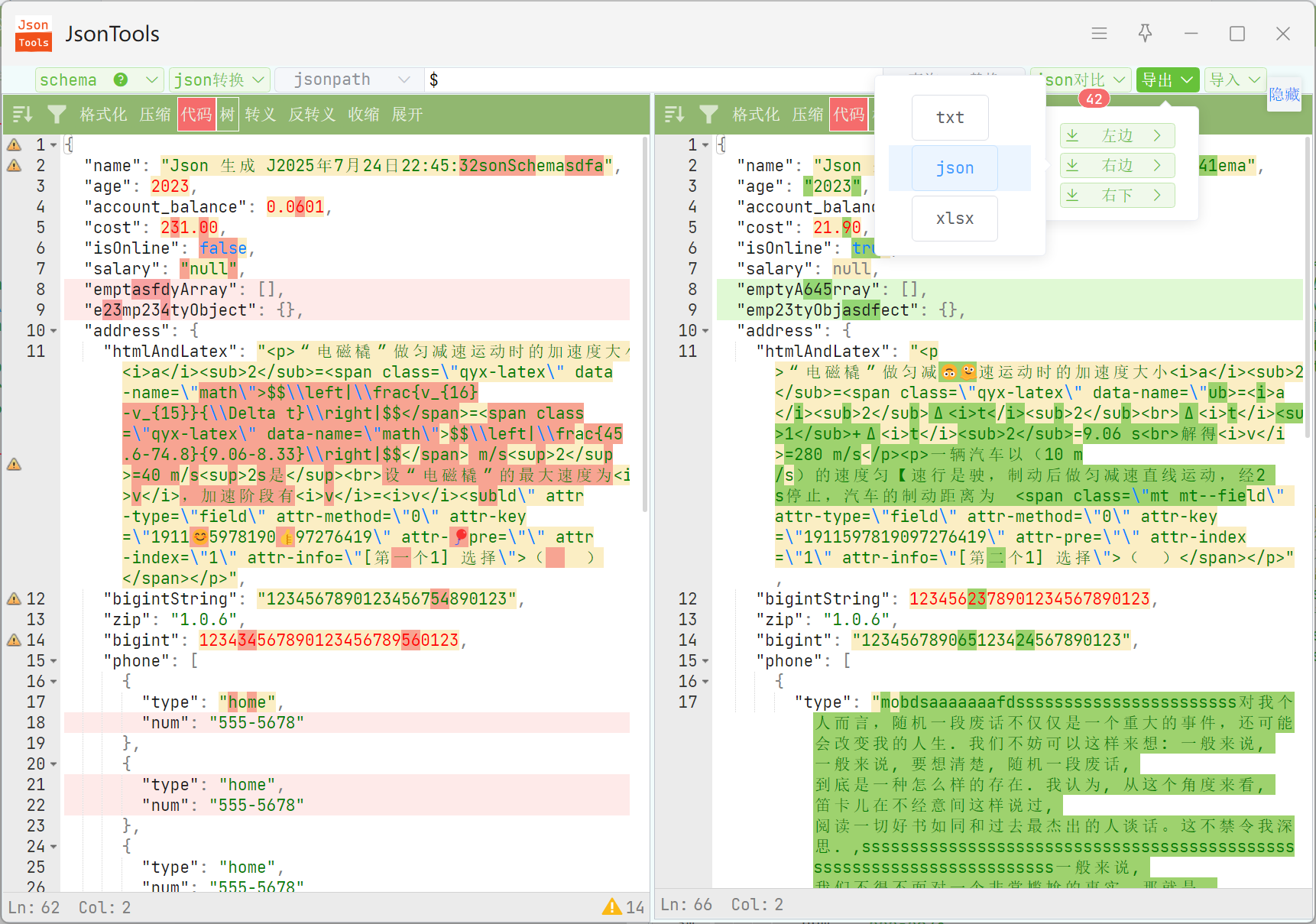Click "1.0.6" zip value in right editor
The image size is (1316, 924).
tap(856, 619)
